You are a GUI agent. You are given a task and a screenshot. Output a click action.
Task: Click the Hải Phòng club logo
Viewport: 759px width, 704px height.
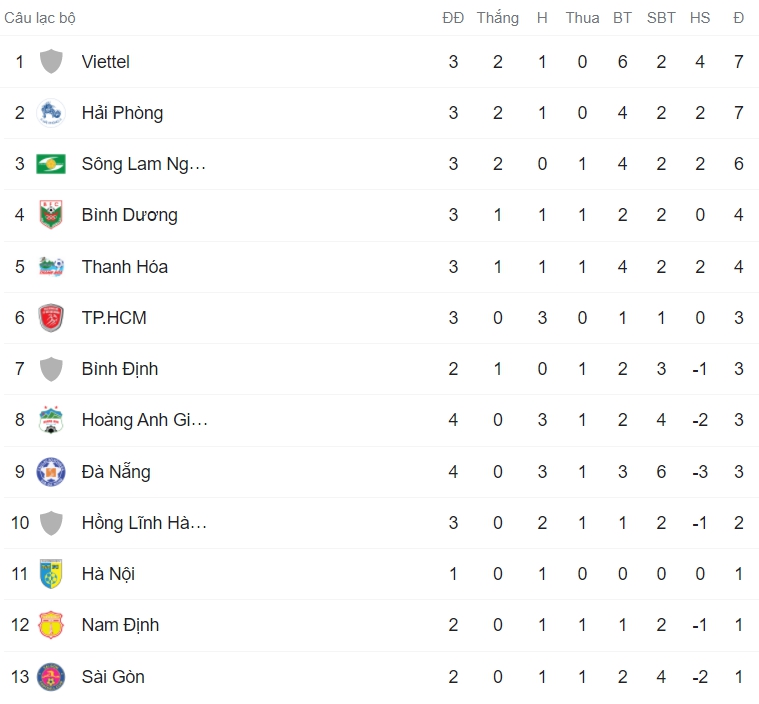[51, 113]
